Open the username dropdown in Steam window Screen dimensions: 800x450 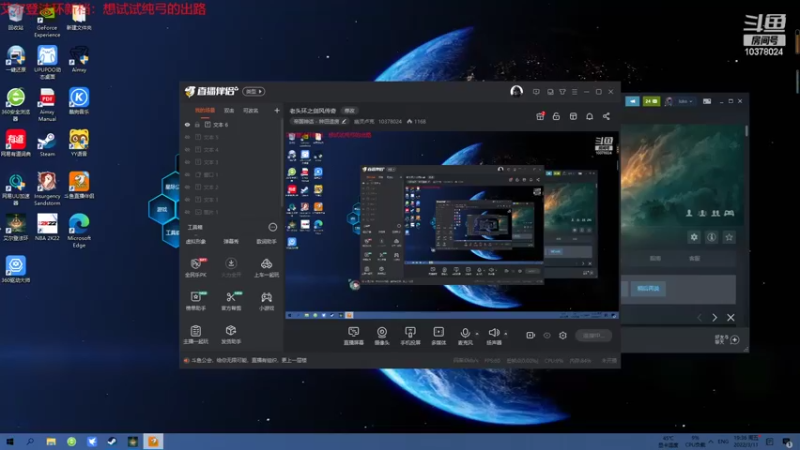[685, 102]
